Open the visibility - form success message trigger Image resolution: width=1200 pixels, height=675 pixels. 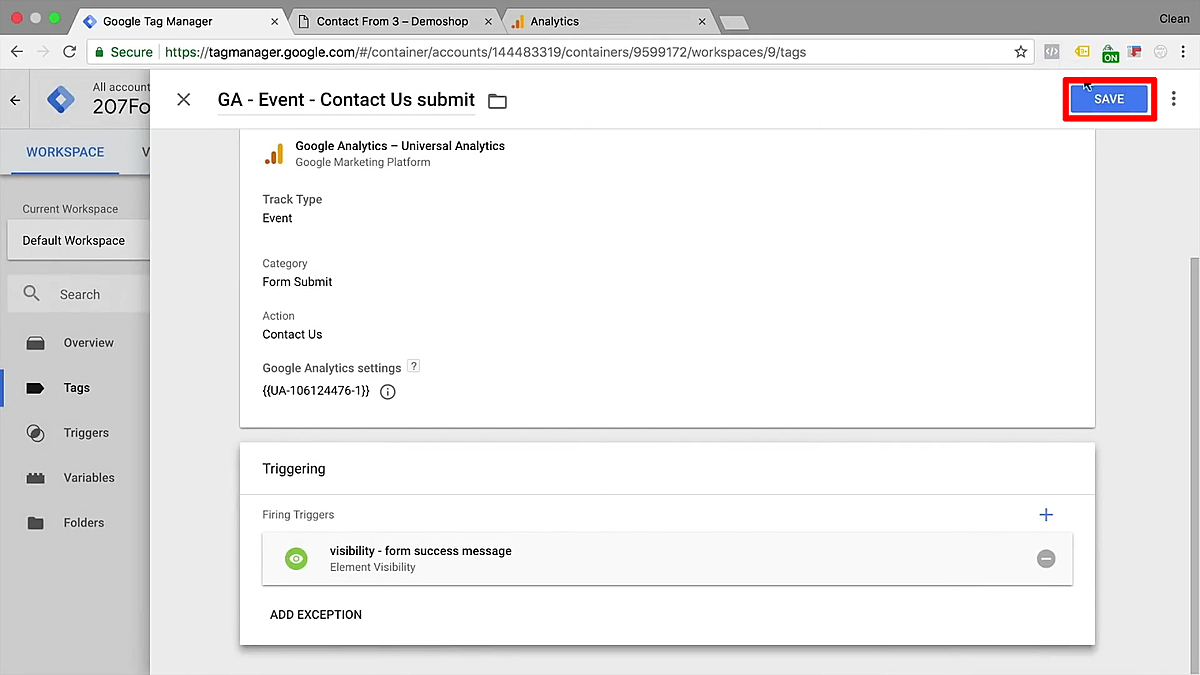click(667, 559)
